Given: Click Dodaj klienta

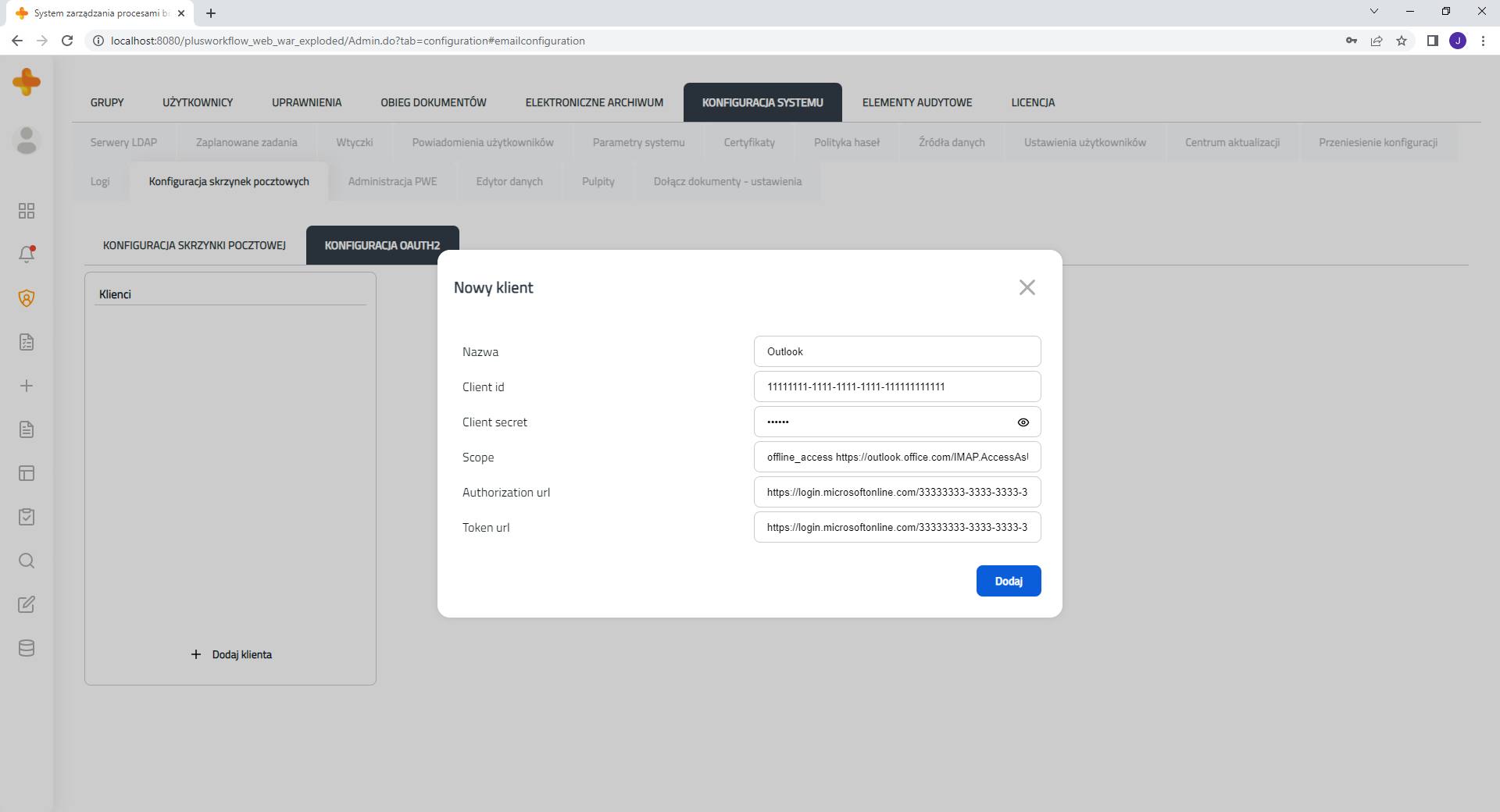Looking at the screenshot, I should pyautogui.click(x=231, y=654).
